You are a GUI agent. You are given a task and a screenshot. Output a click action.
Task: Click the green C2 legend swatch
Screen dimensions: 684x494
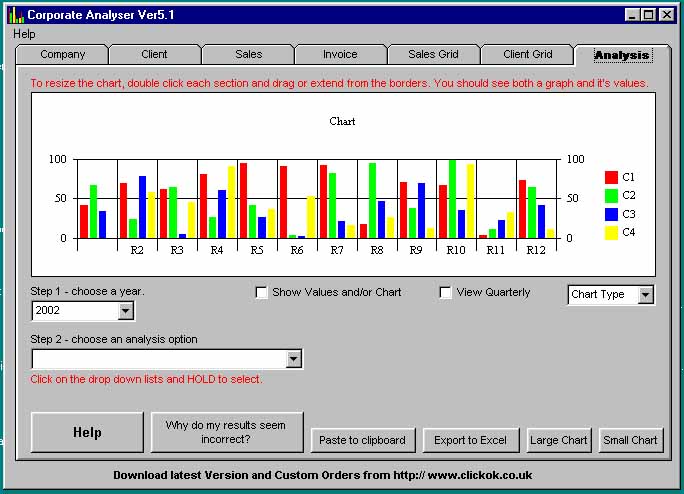click(611, 196)
